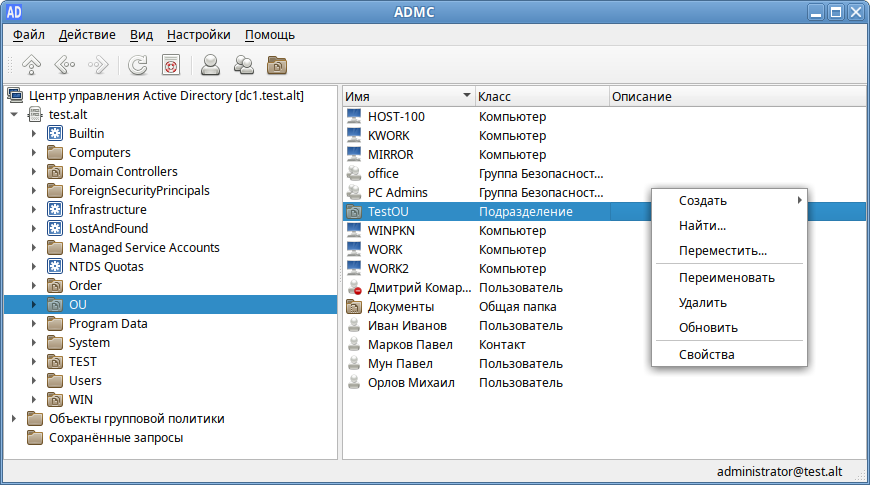The height and width of the screenshot is (485, 870).
Task: Click the PC Admins group icon
Action: pyautogui.click(x=354, y=193)
